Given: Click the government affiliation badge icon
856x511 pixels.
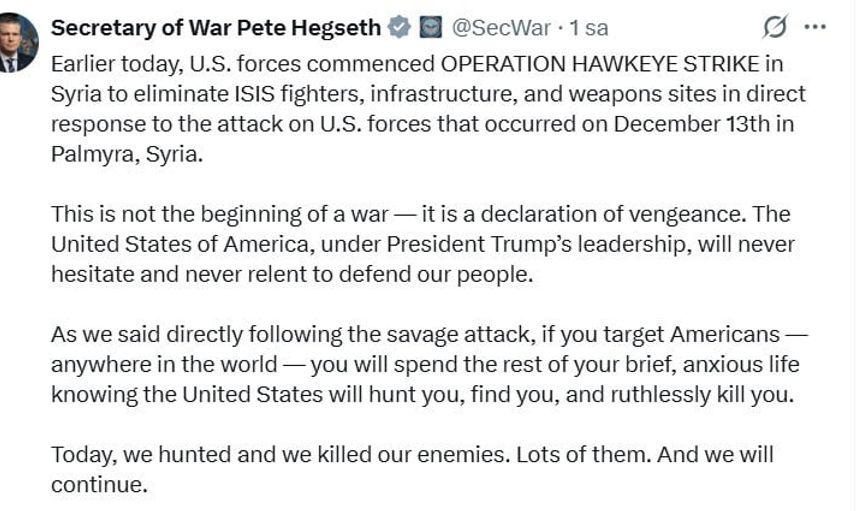Looking at the screenshot, I should (428, 27).
